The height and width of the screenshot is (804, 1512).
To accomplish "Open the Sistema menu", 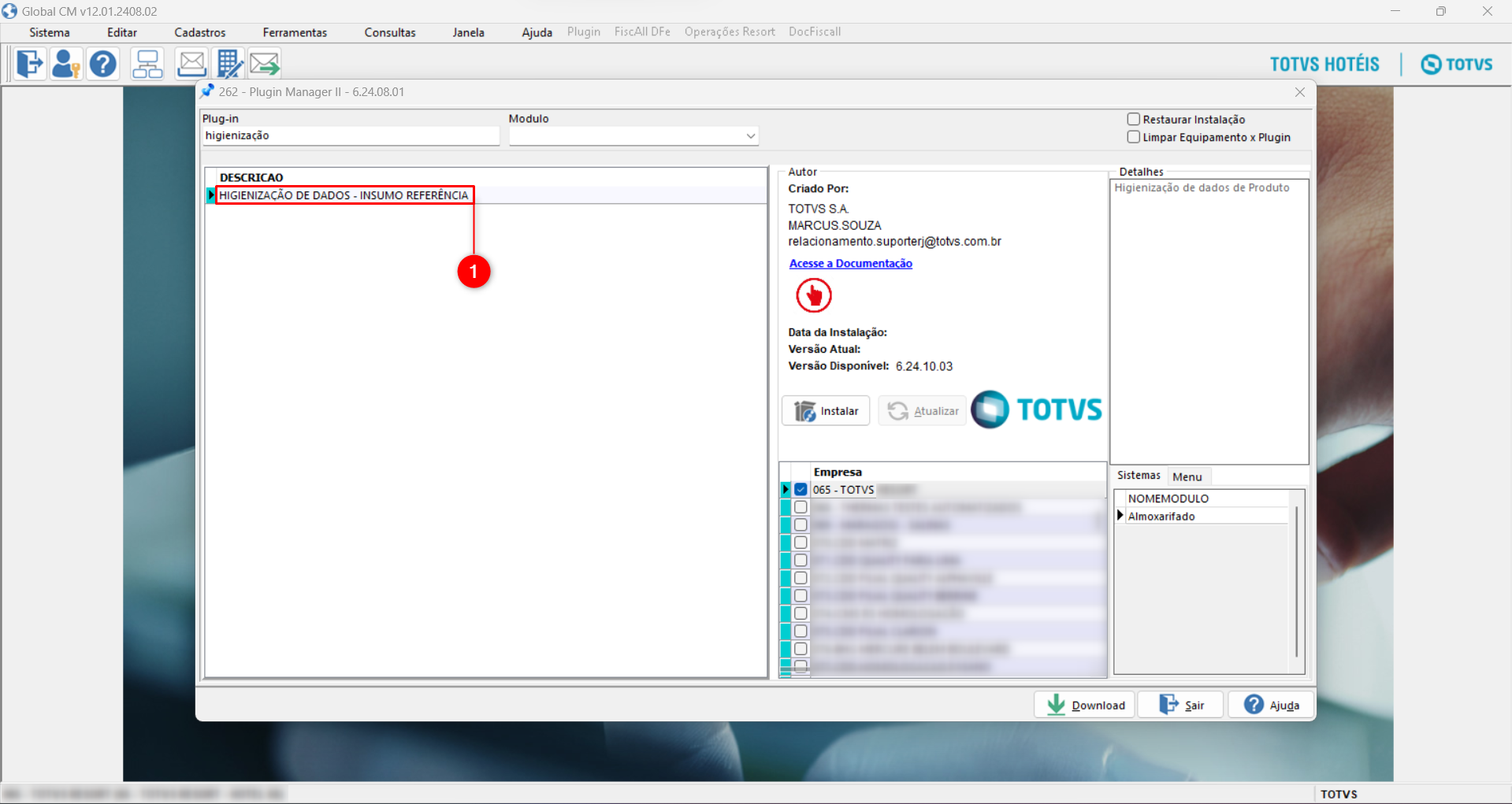I will [x=50, y=32].
